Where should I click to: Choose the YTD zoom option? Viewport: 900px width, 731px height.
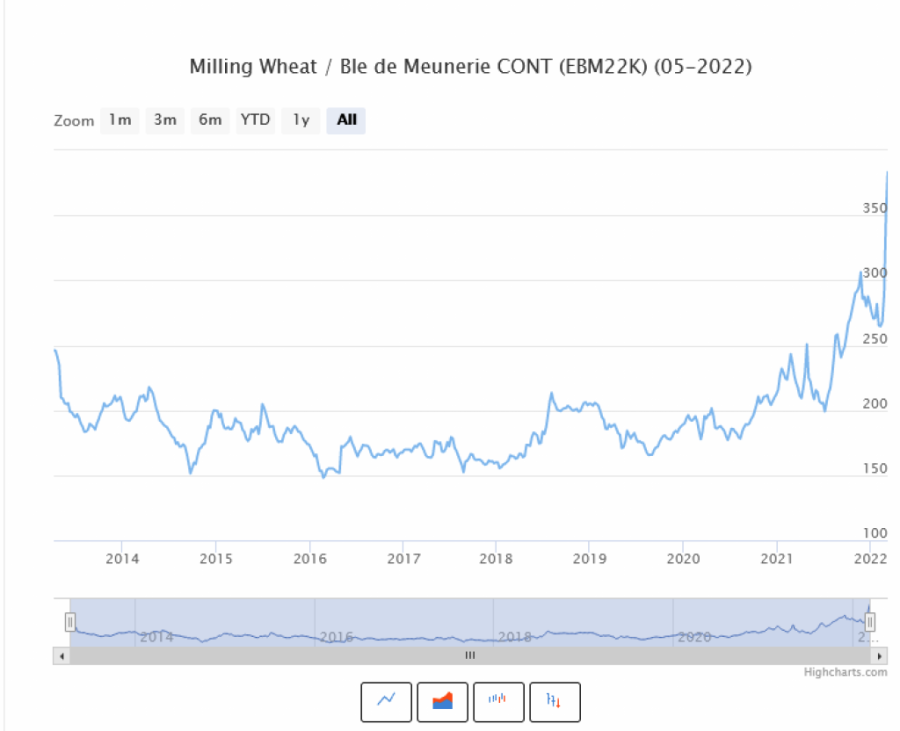point(255,121)
